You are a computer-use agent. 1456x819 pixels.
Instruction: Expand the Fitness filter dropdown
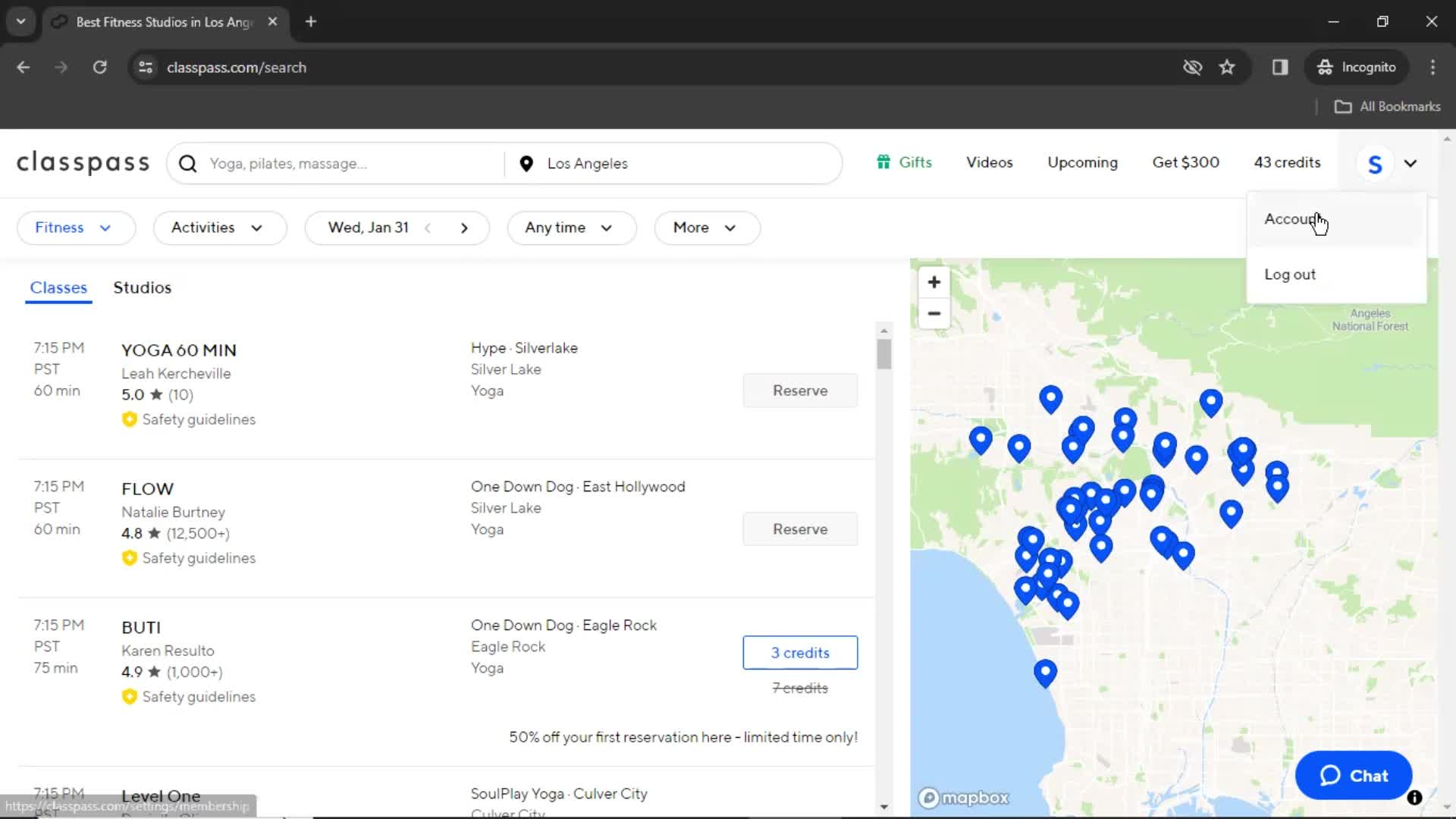pyautogui.click(x=76, y=228)
